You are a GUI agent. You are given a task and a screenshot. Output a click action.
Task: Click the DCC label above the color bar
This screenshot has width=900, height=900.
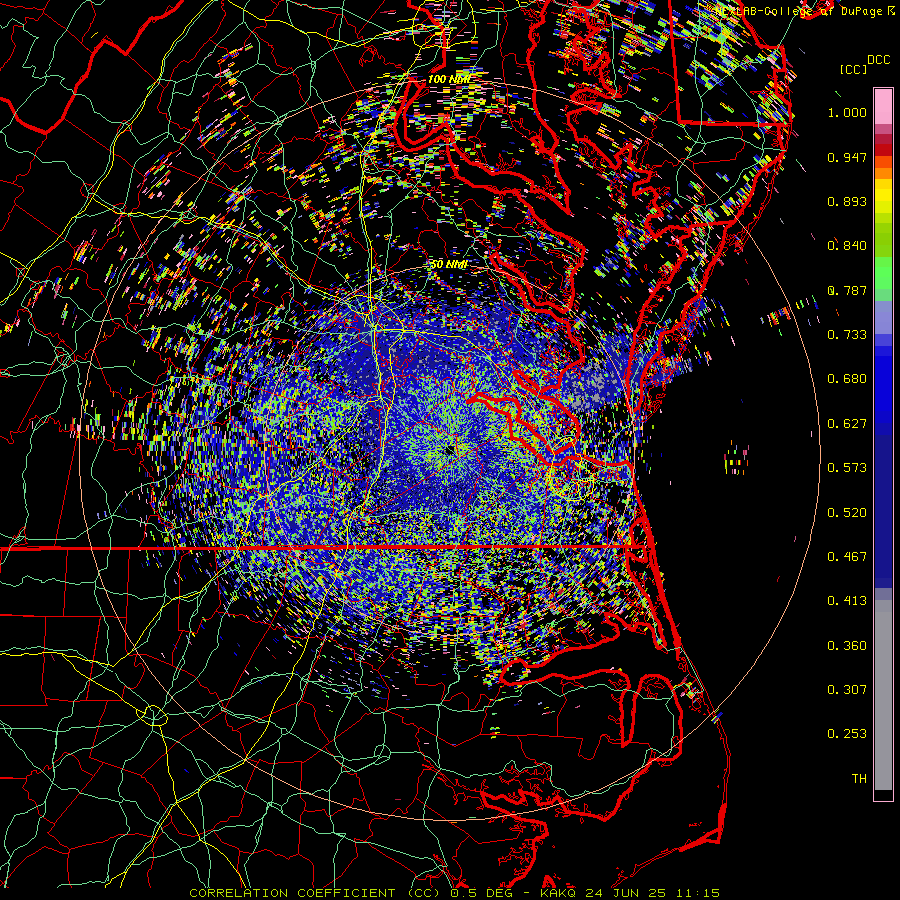pyautogui.click(x=878, y=60)
